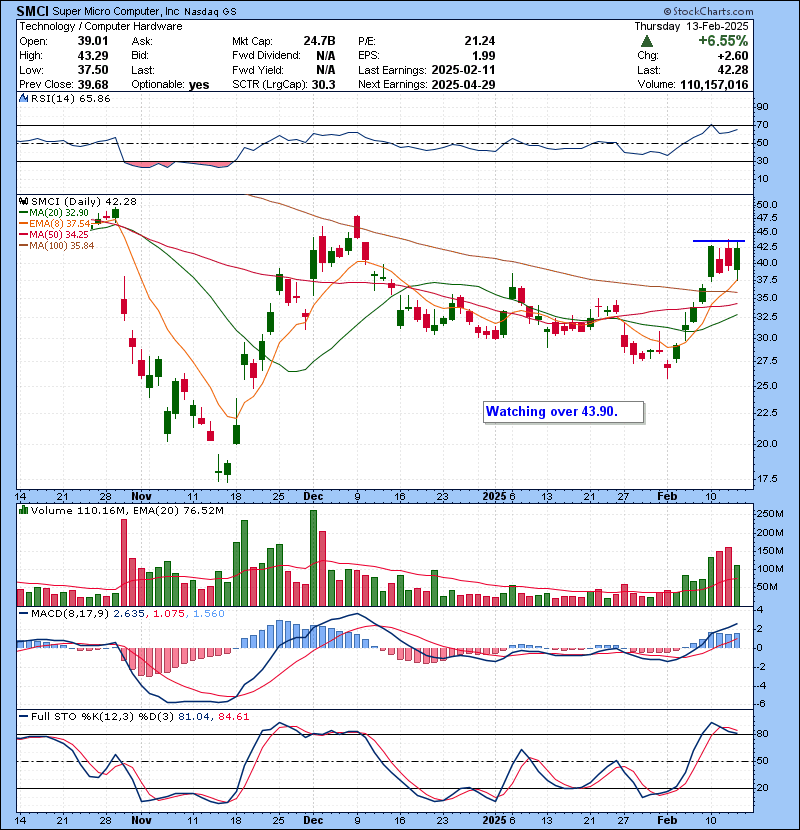This screenshot has height=830, width=800.
Task: Click the Fwd Yield N/A value
Action: point(326,70)
